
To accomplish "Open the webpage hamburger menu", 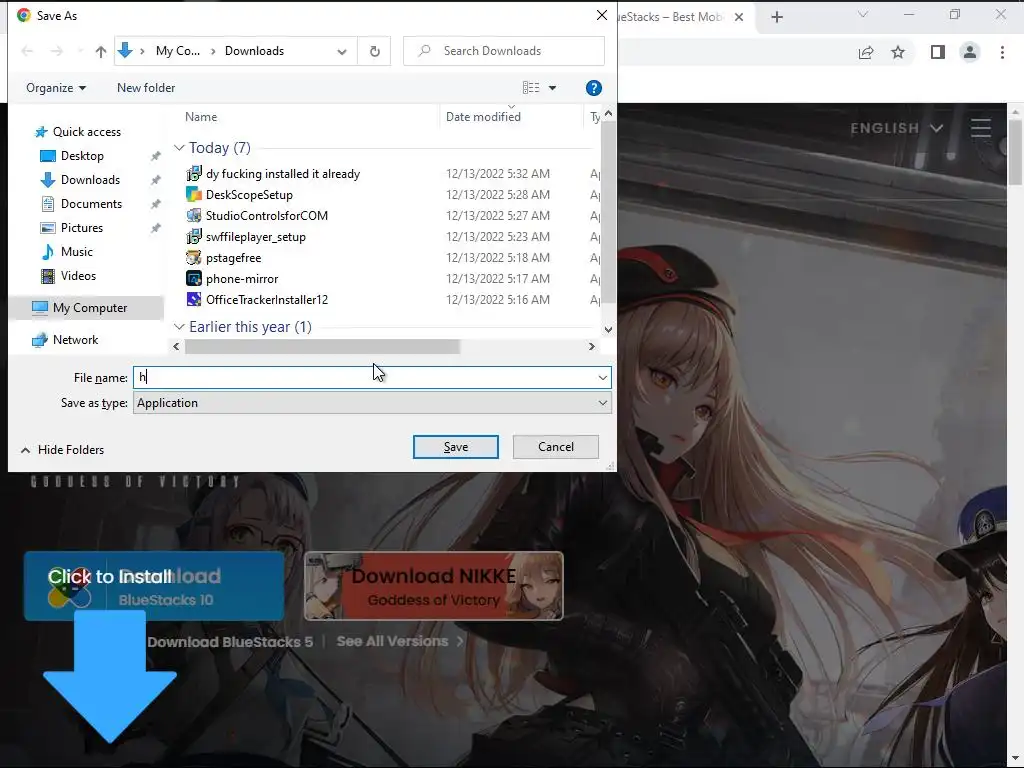I will (x=981, y=127).
